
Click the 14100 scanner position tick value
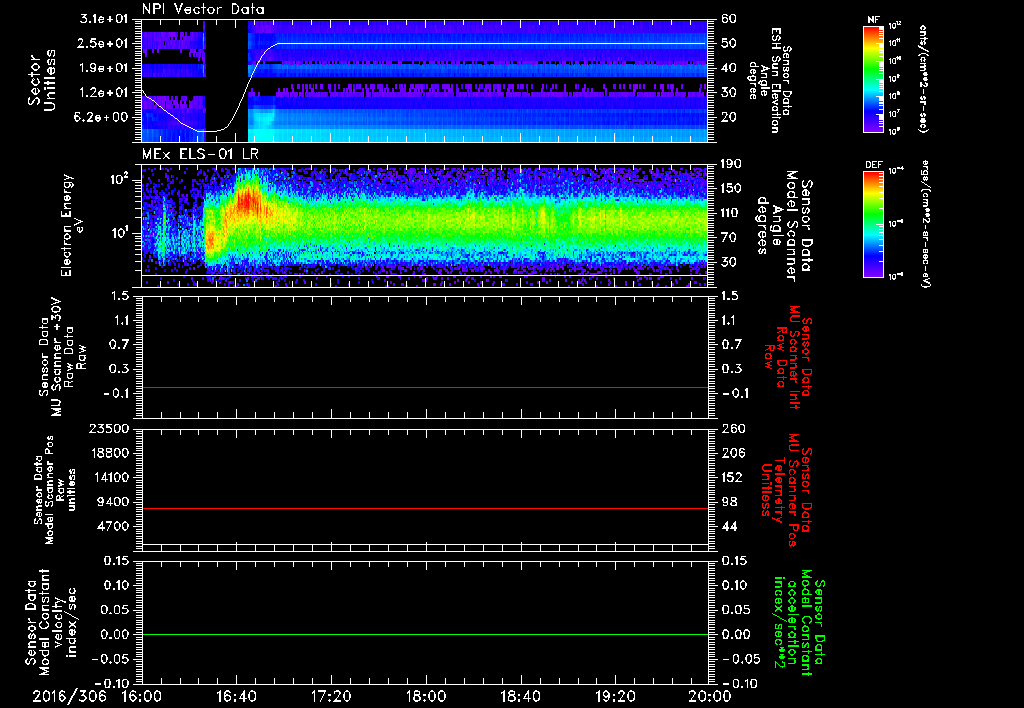point(110,477)
